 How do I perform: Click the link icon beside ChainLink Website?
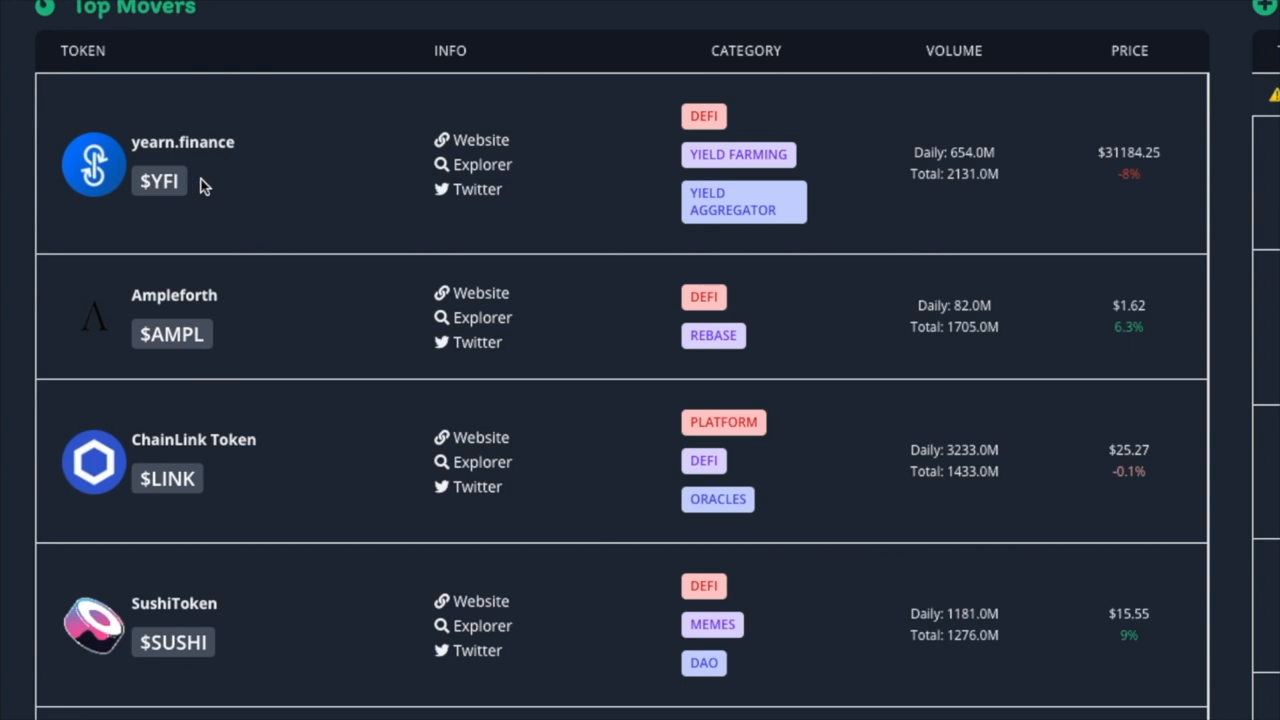point(441,437)
